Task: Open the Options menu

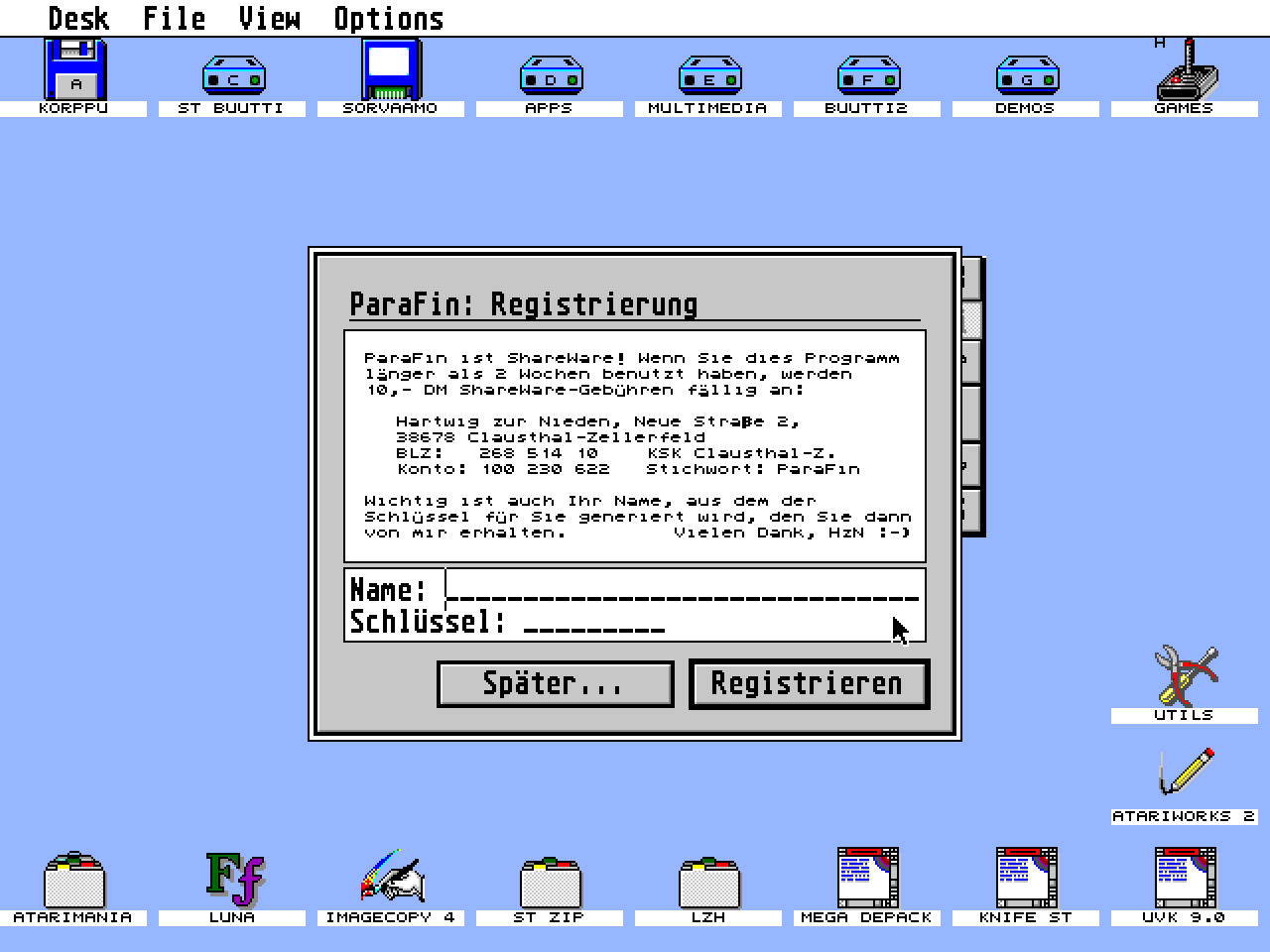Action: click(388, 19)
